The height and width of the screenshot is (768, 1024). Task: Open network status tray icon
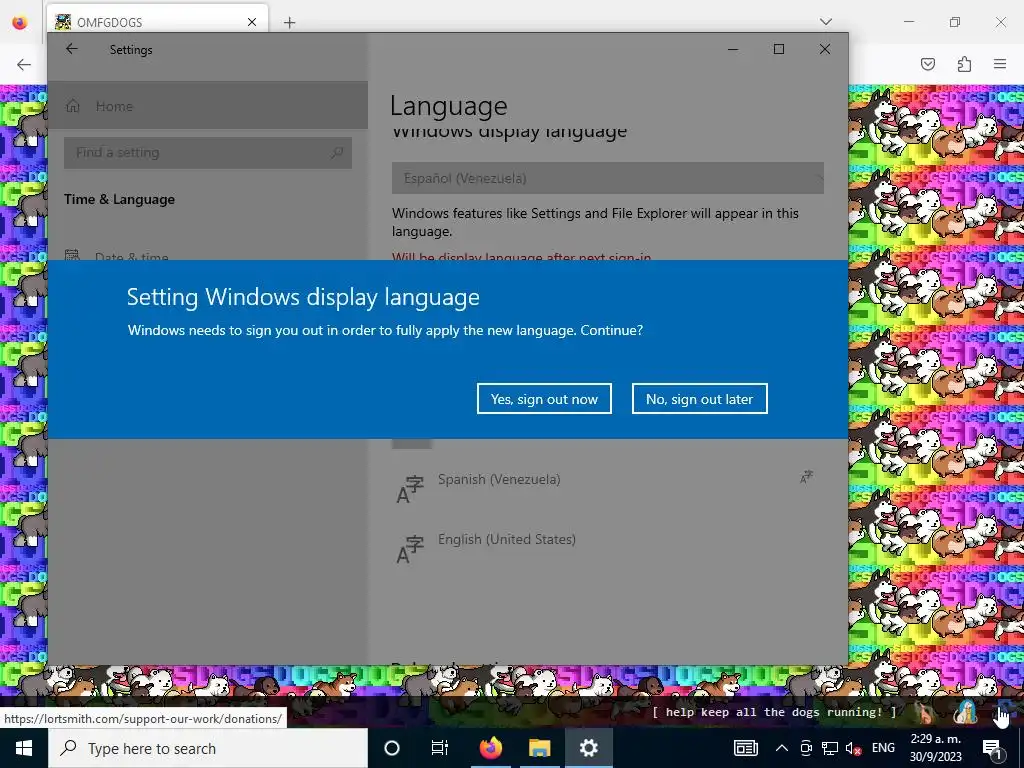click(x=829, y=748)
